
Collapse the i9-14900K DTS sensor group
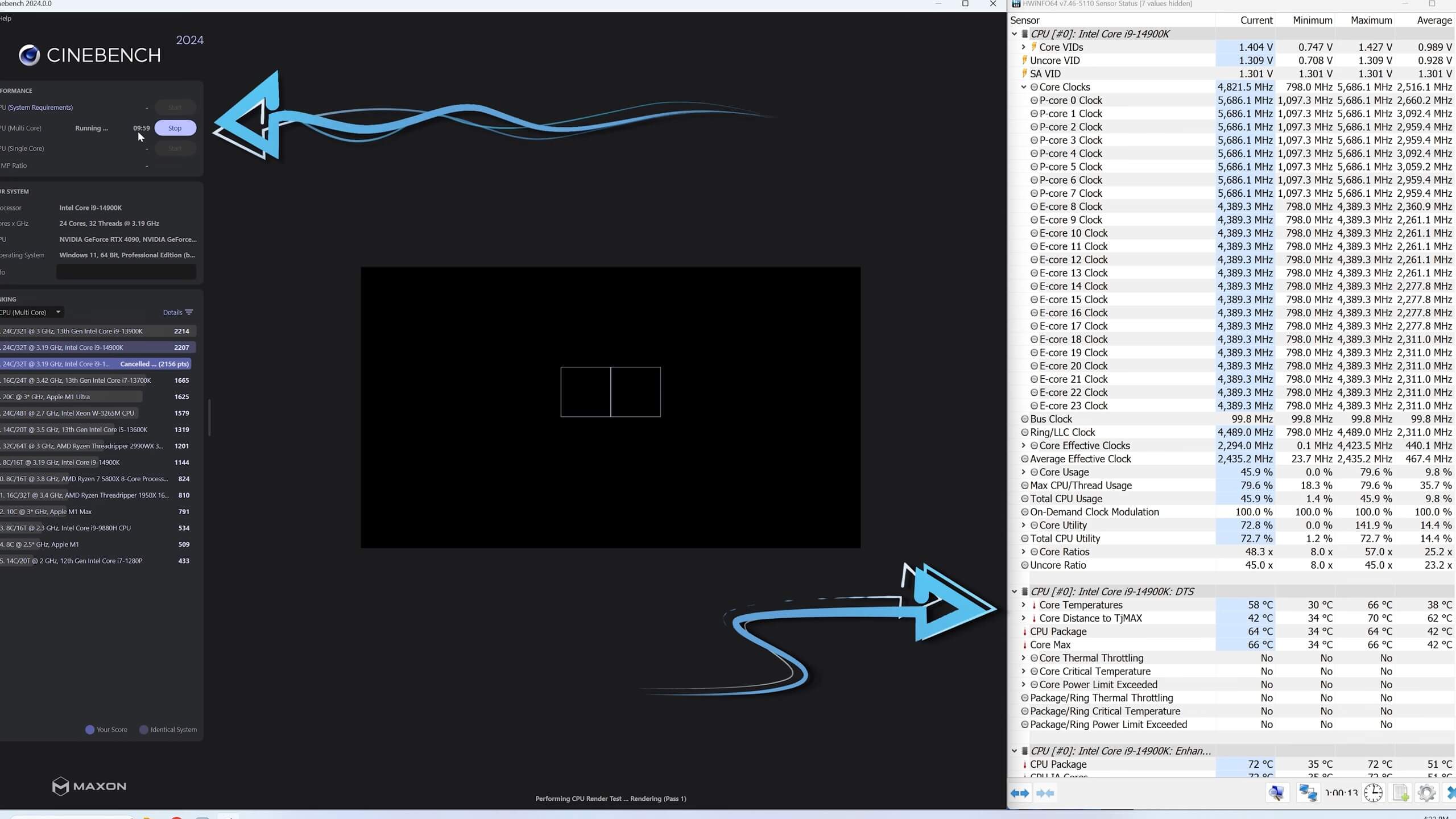click(1015, 591)
